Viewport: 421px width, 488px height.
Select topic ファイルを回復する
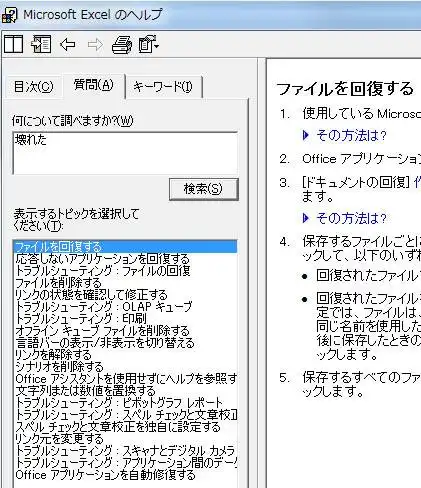coord(125,247)
